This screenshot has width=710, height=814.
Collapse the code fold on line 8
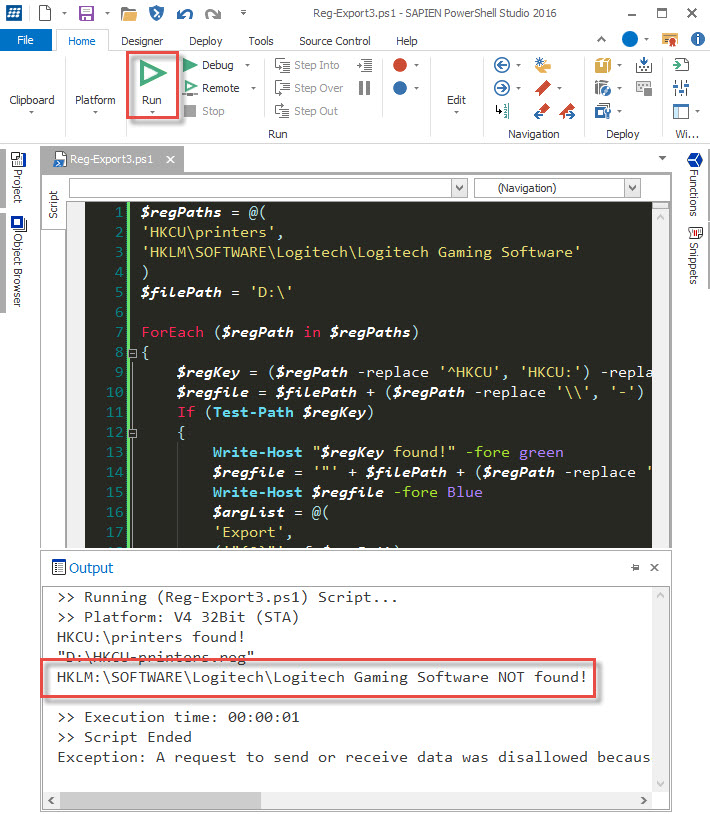click(133, 354)
